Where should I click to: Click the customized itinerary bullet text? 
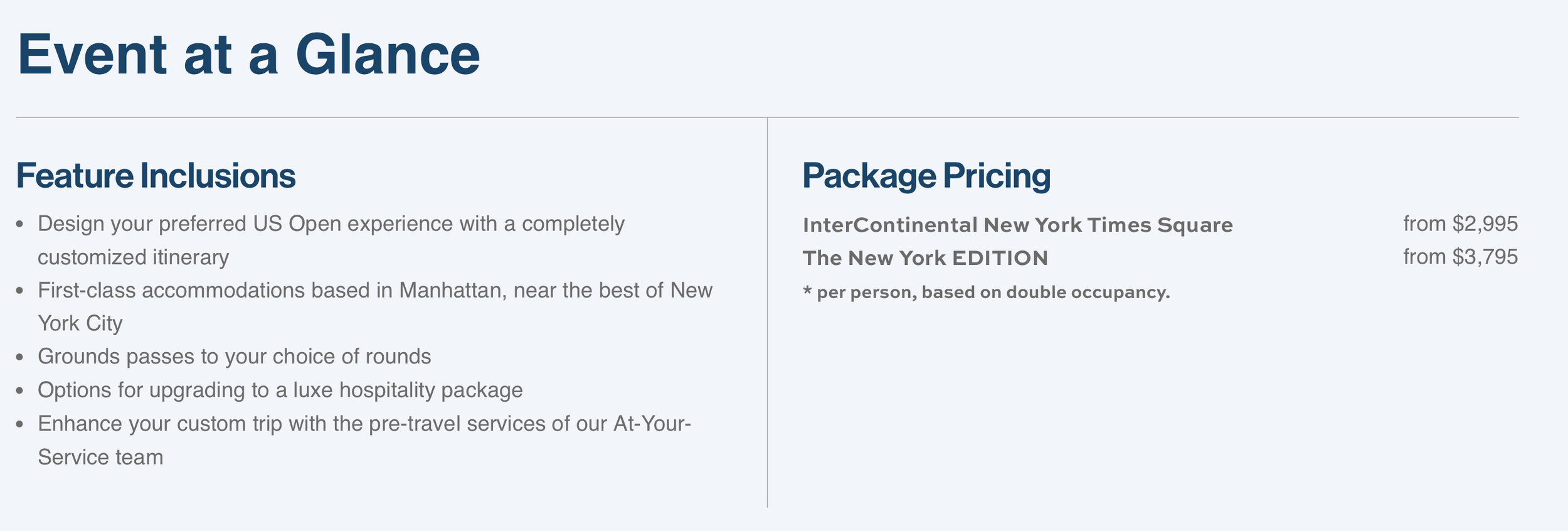click(x=331, y=240)
